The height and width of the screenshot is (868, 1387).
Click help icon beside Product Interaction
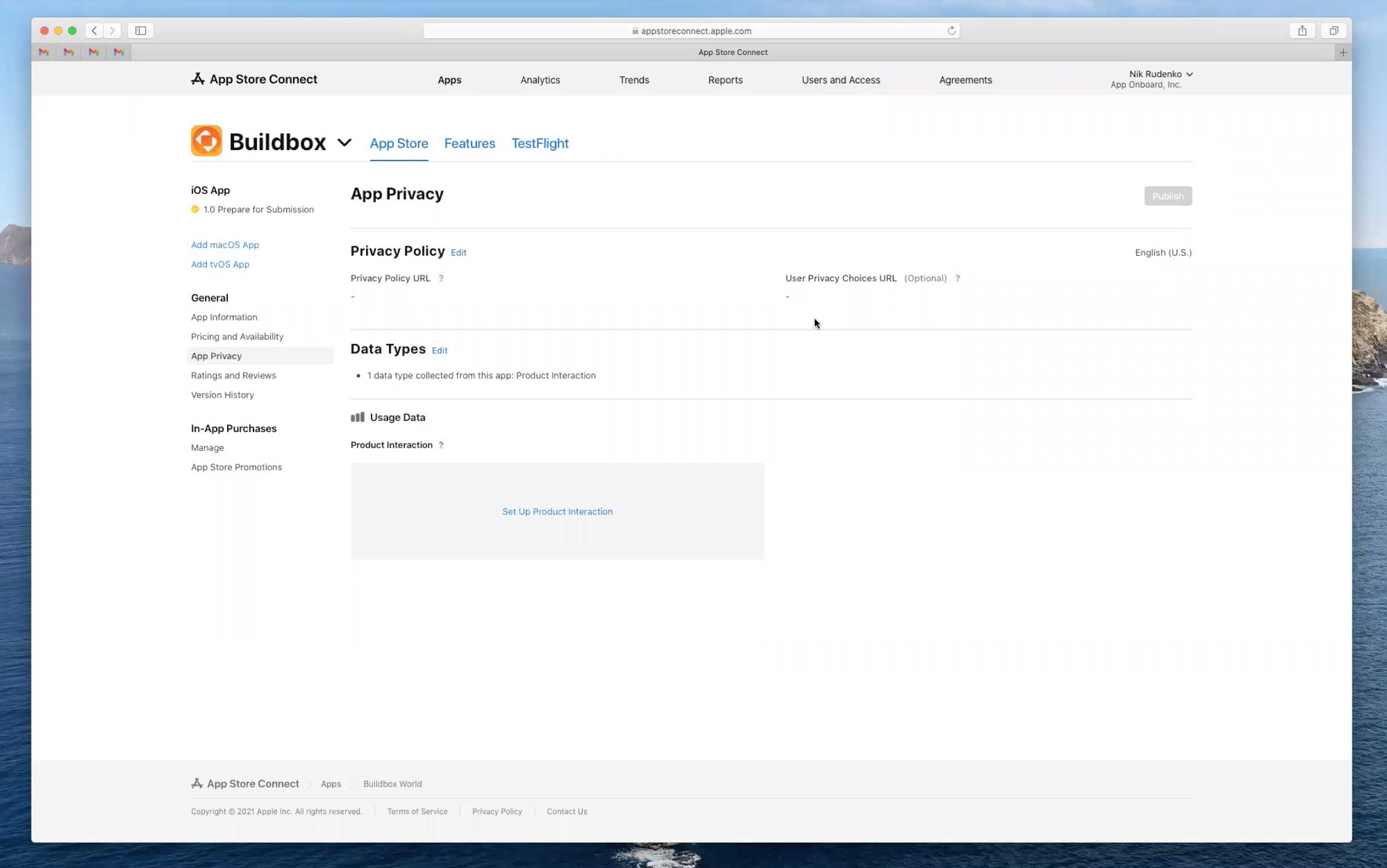(441, 445)
